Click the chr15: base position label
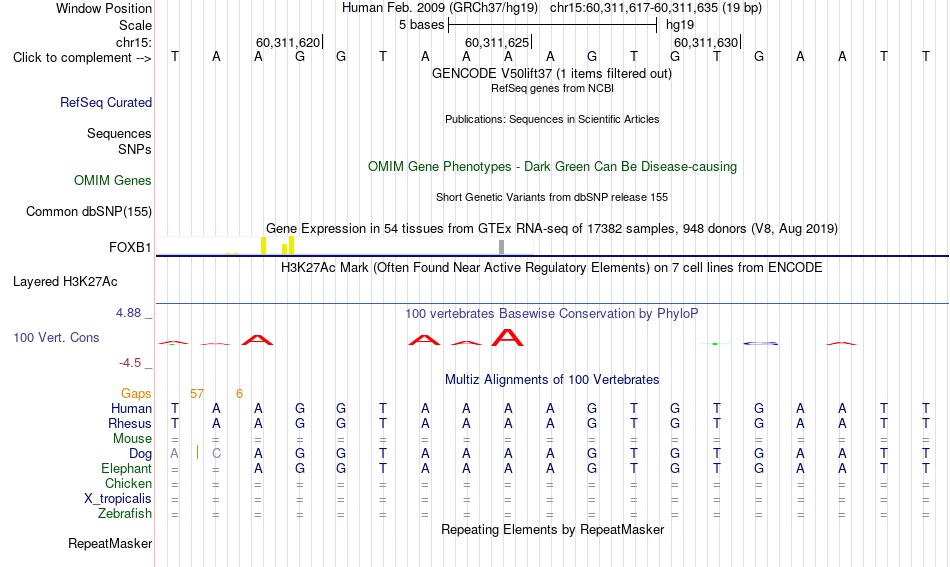The height and width of the screenshot is (567, 950). 134,42
